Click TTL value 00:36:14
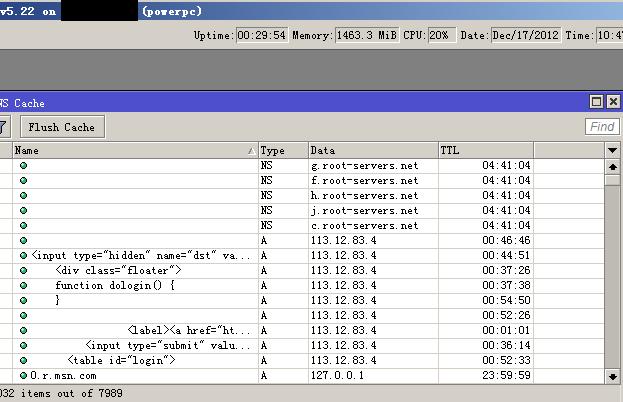623x402 pixels. (506, 346)
